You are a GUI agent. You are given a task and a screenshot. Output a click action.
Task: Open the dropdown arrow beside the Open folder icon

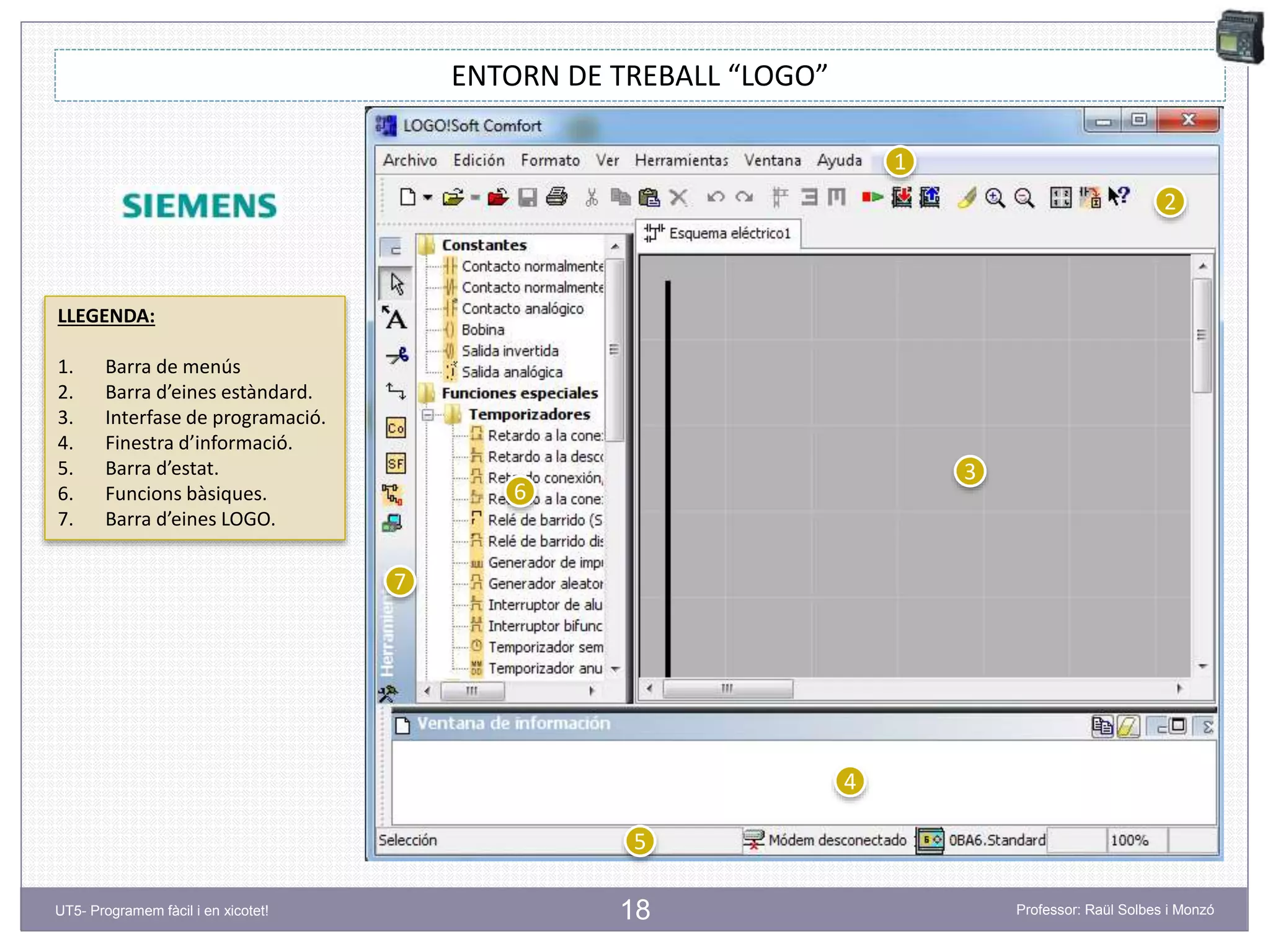(x=475, y=198)
